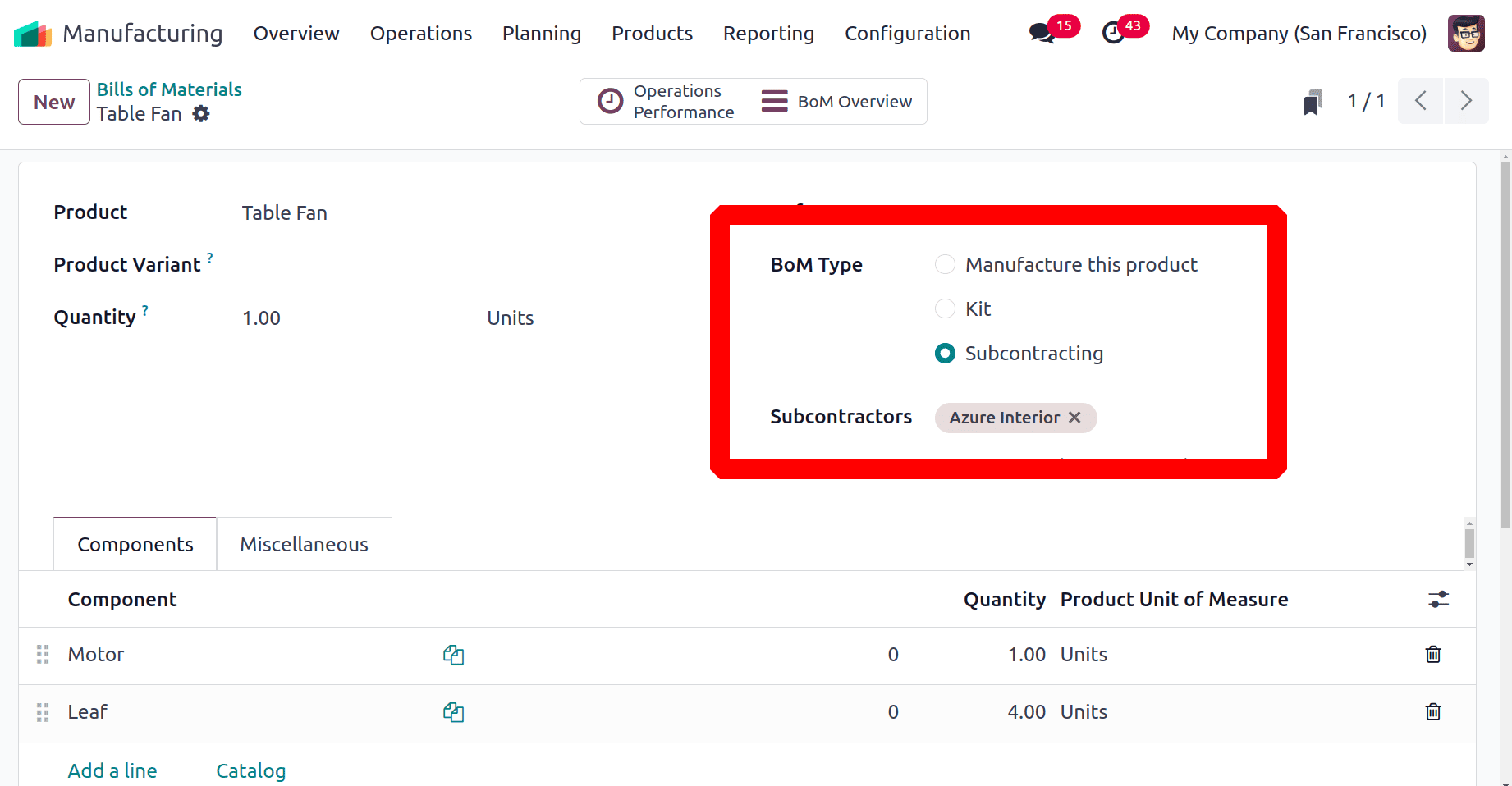Open company switcher My Company (San Francisco)

[1299, 34]
